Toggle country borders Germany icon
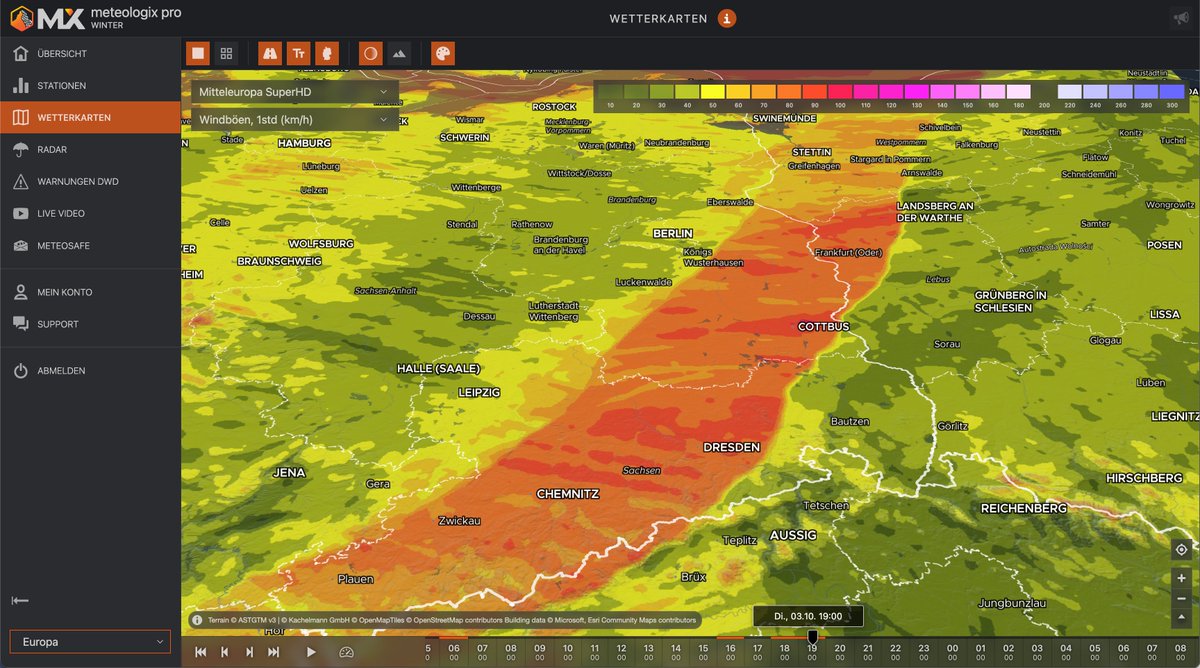 (326, 54)
